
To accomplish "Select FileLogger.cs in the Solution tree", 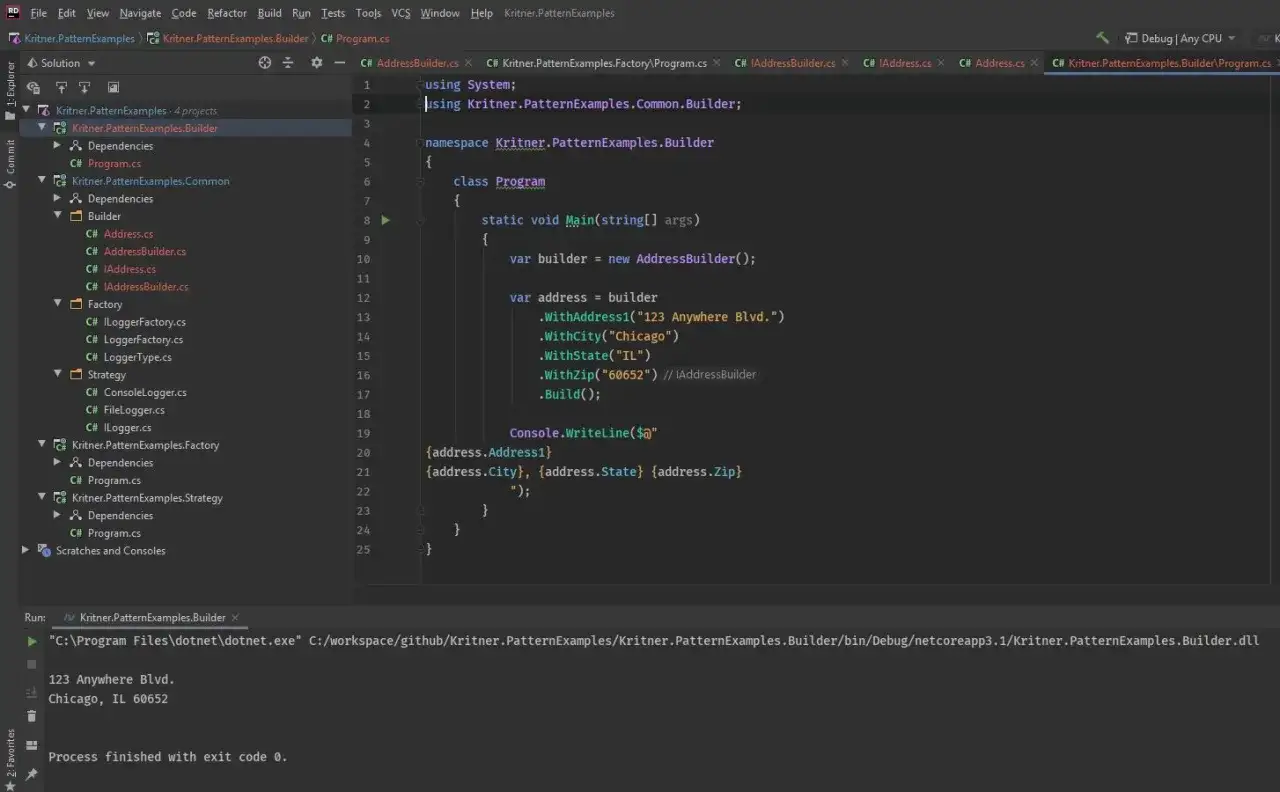I will [134, 410].
